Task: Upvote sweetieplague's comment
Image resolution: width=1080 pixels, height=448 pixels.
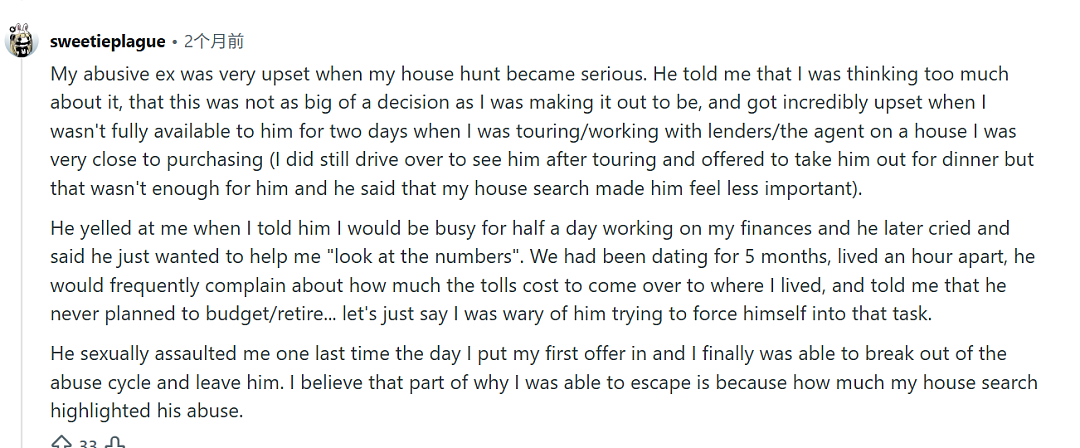Action: pos(61,442)
